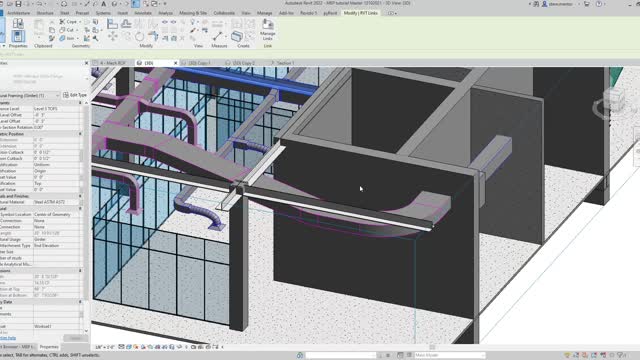
Task: Click the Match Type Properties paint icon
Action: pyautogui.click(x=51, y=38)
